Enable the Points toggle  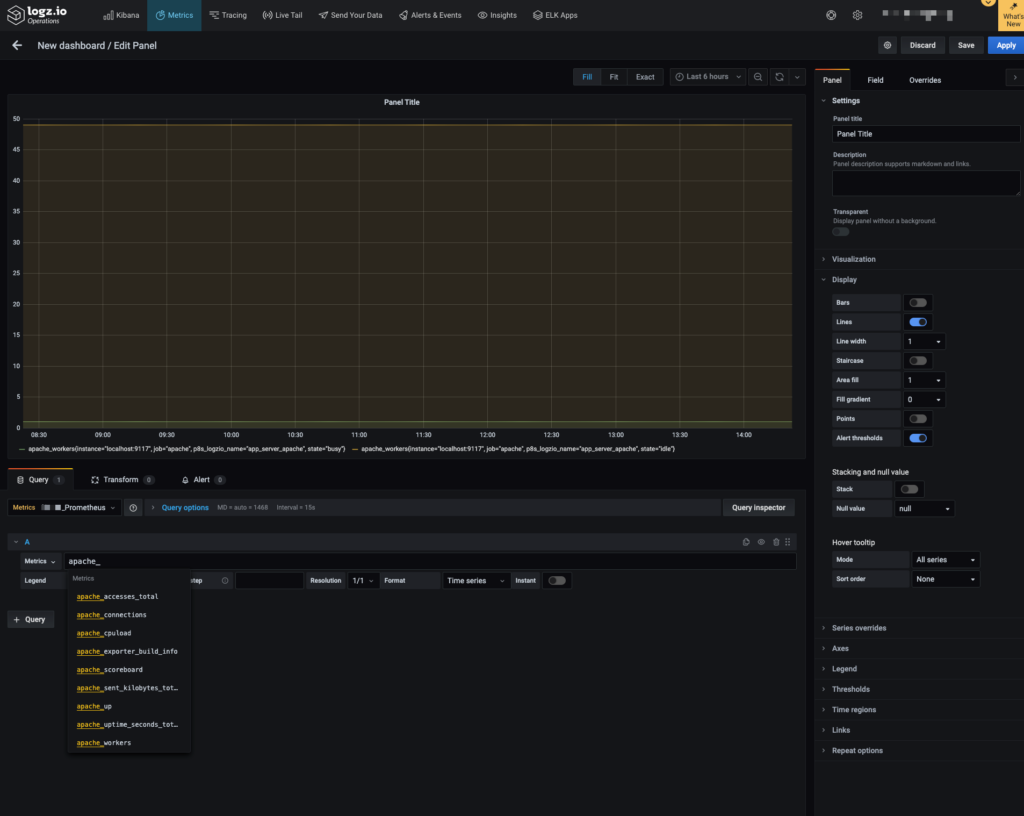[918, 419]
